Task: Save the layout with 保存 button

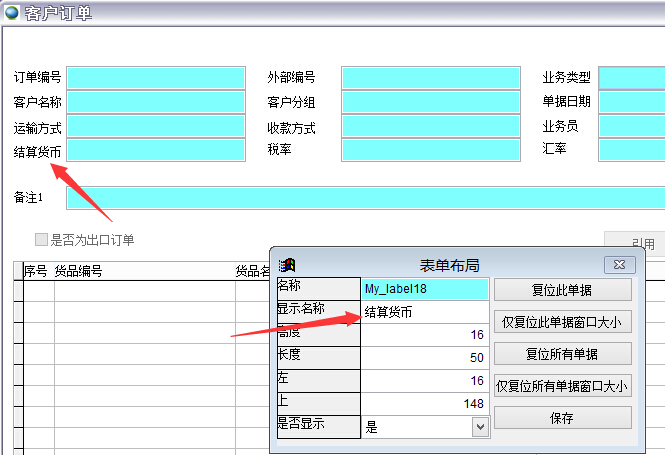Action: [562, 418]
